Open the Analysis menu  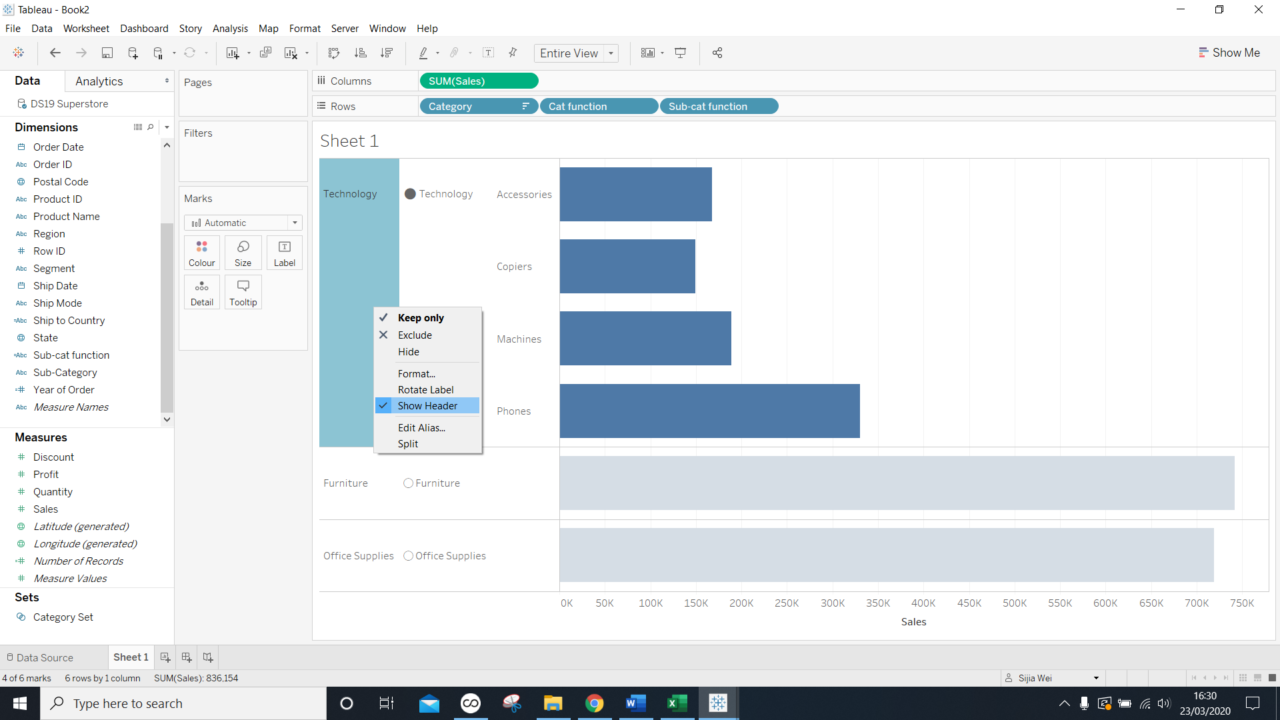[230, 28]
